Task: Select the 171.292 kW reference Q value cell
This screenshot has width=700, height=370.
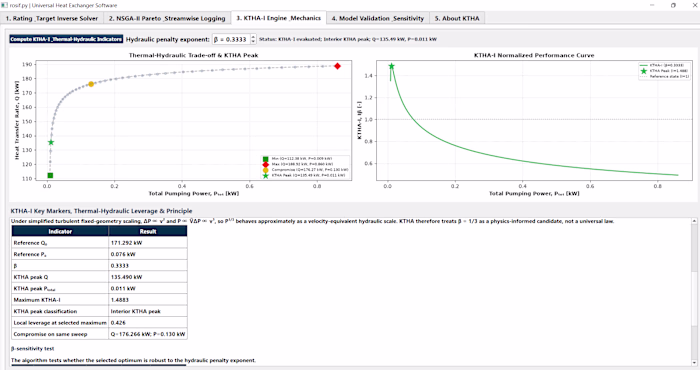Action: coord(148,243)
